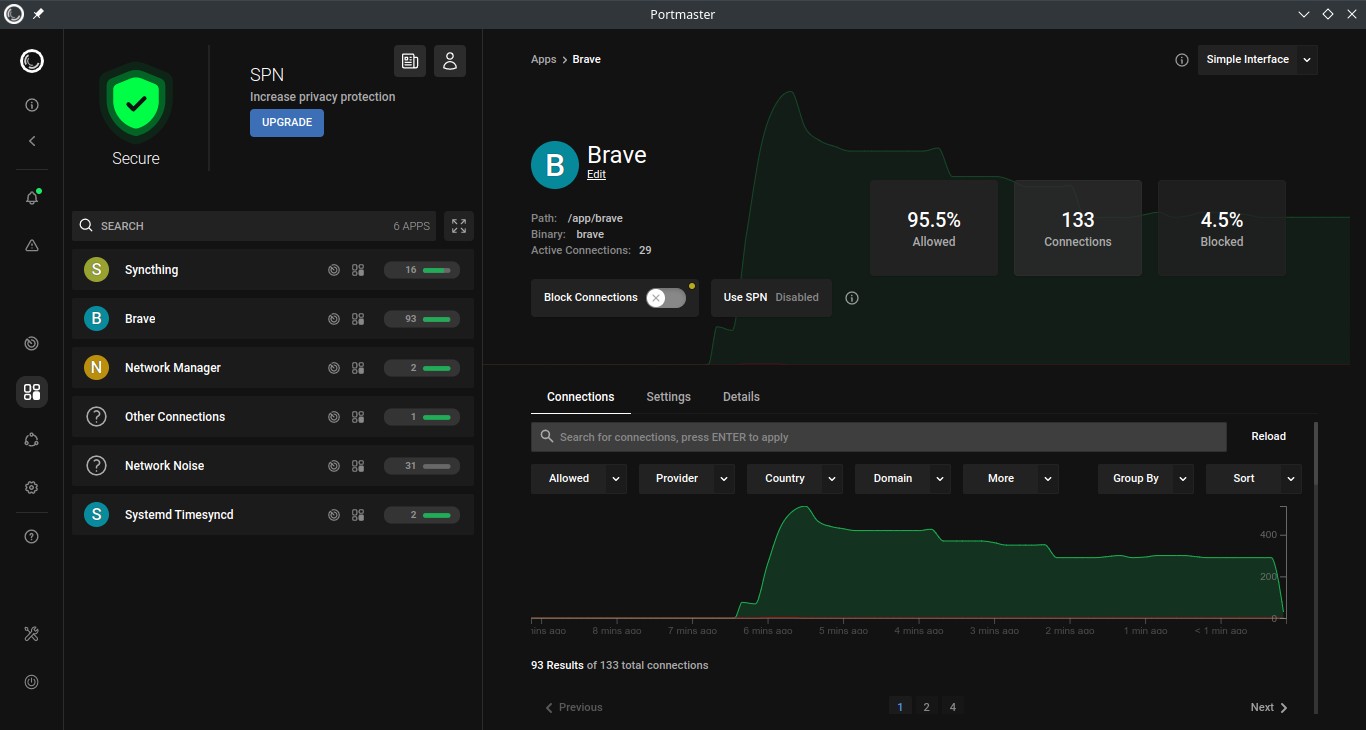Click Syncthing row's app settings icon
Viewport: 1366px width, 730px height.
coord(358,270)
